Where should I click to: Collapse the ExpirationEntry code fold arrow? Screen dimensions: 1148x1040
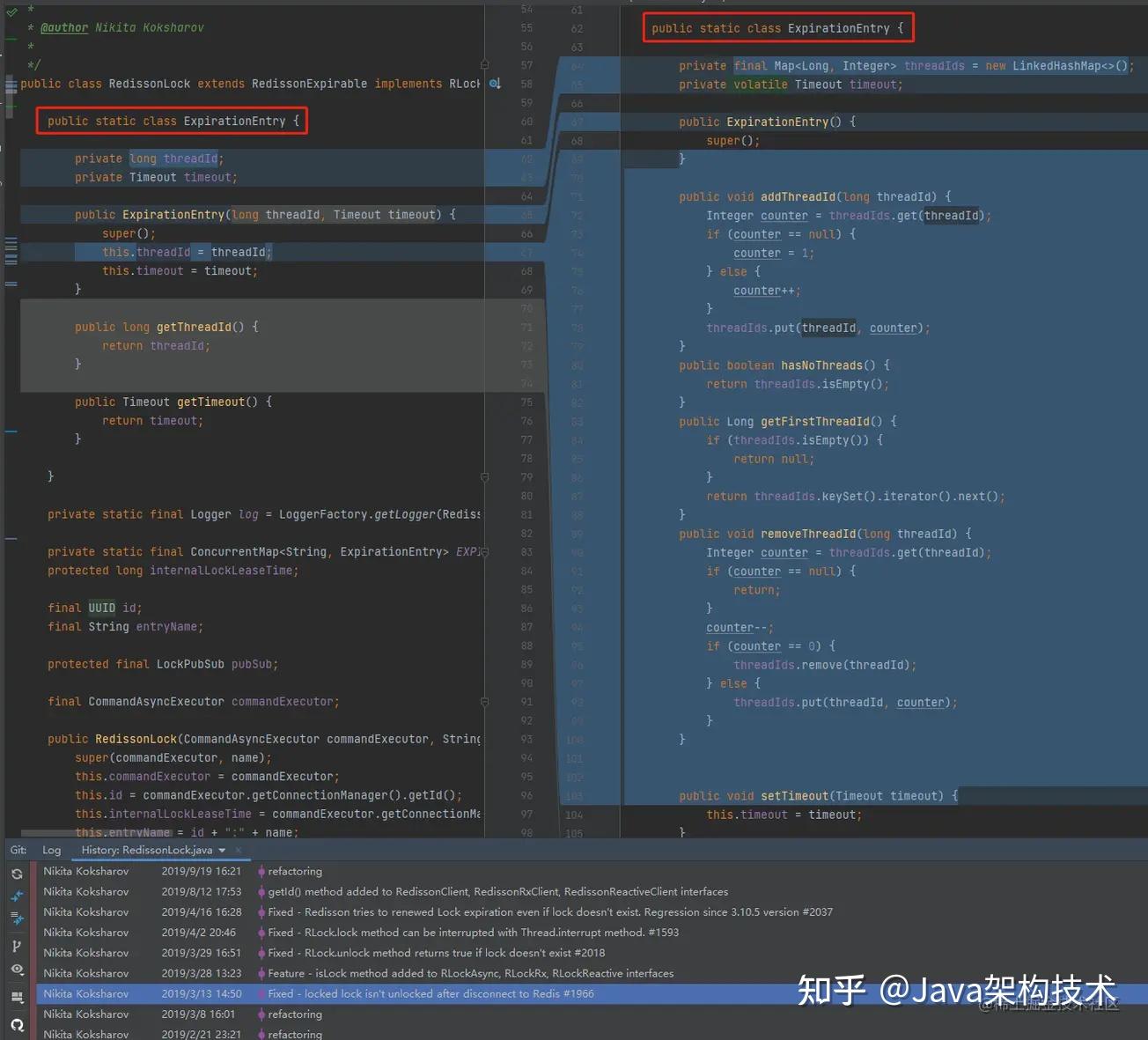click(9, 121)
